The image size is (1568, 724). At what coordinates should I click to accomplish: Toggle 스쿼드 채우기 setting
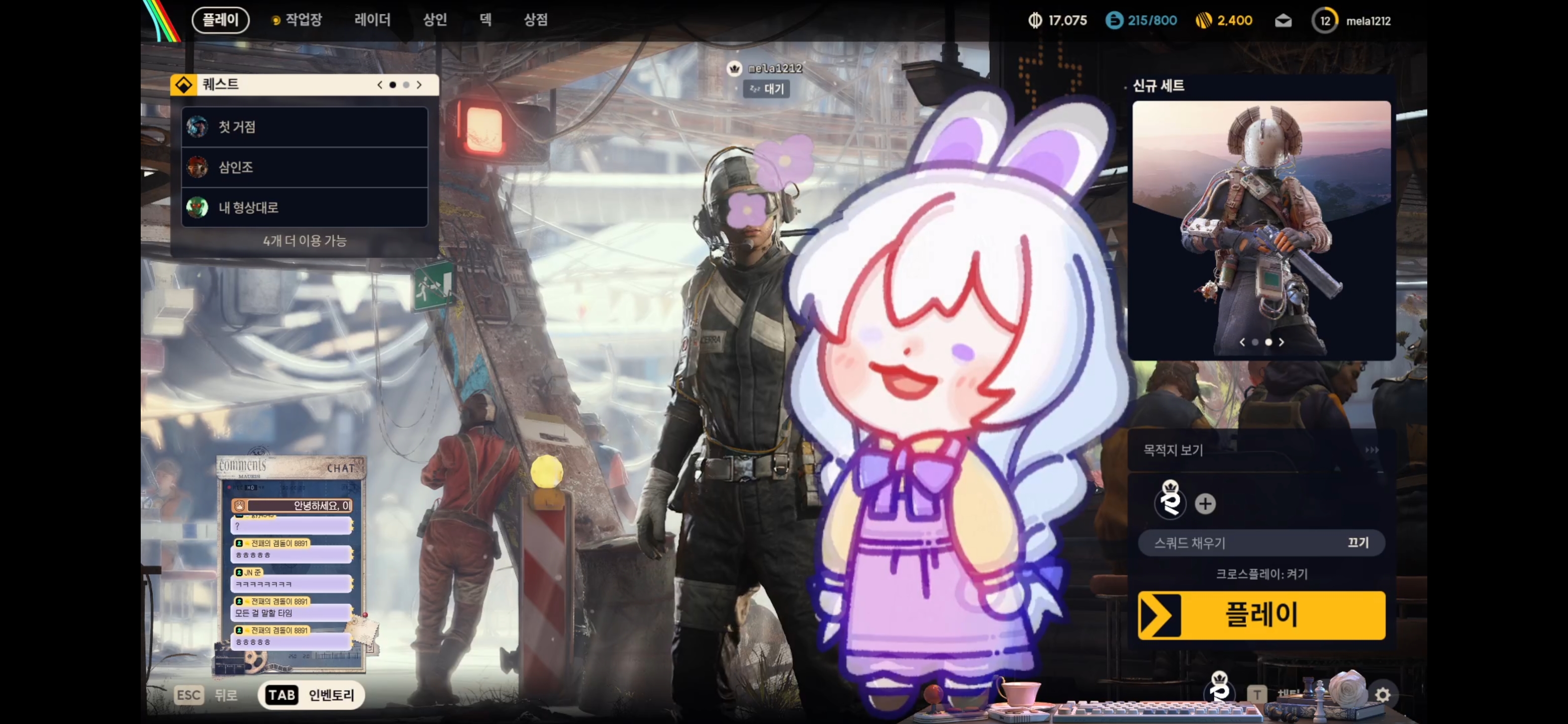[x=1261, y=542]
